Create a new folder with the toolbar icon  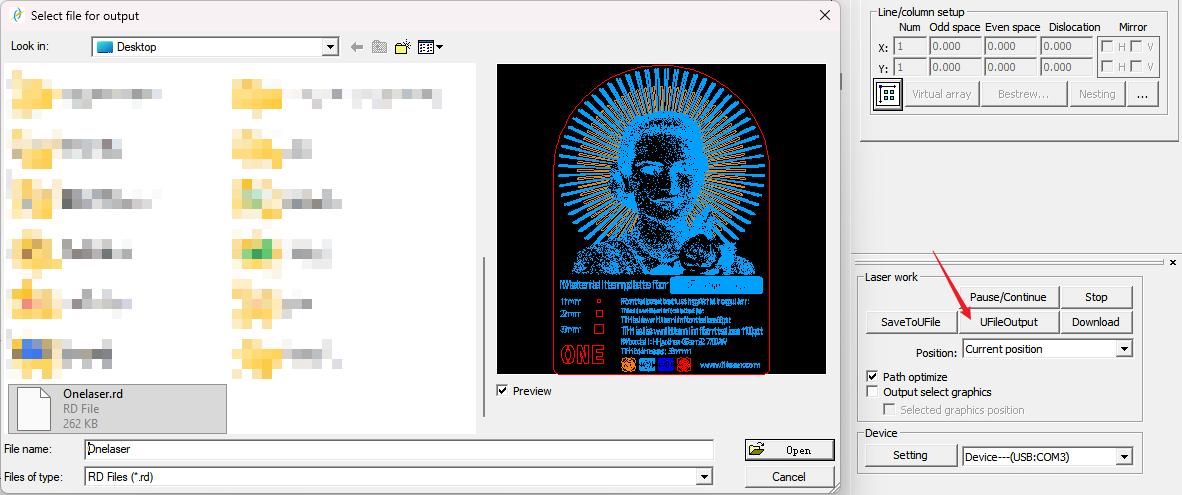tap(403, 47)
